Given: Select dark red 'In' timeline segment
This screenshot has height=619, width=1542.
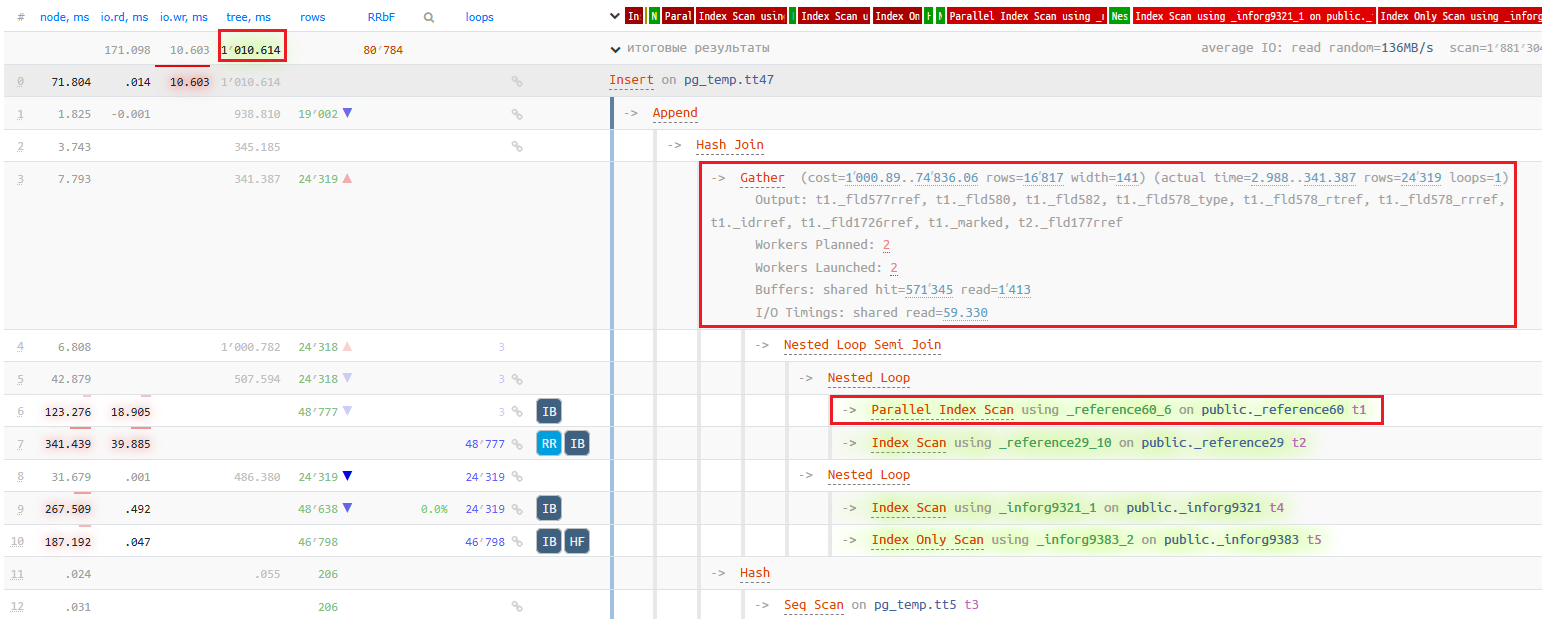Looking at the screenshot, I should tap(634, 16).
